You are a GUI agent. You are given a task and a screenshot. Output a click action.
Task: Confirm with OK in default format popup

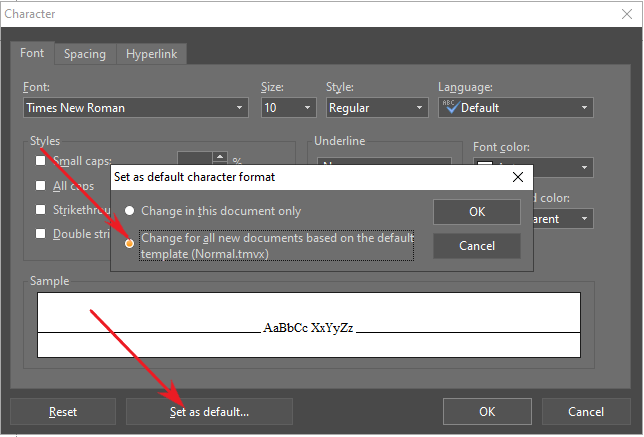point(477,212)
